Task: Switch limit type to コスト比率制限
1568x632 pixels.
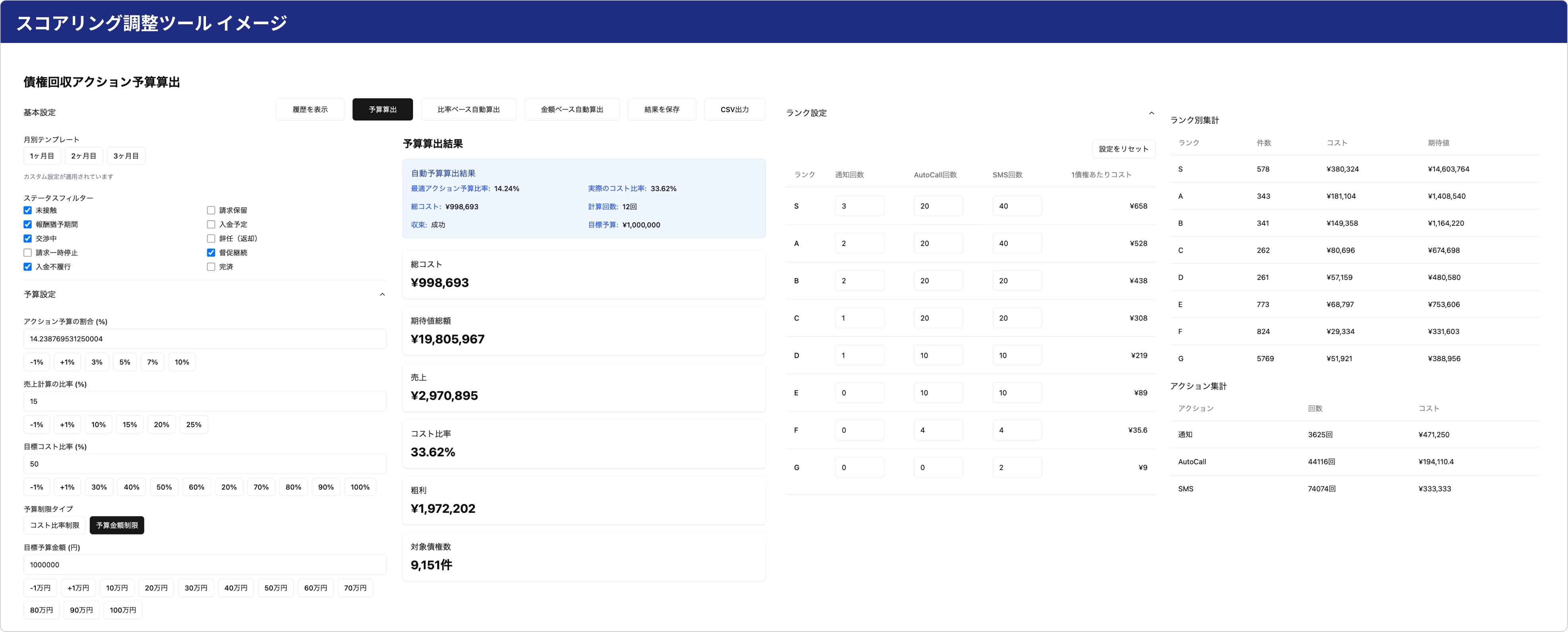Action: [55, 525]
